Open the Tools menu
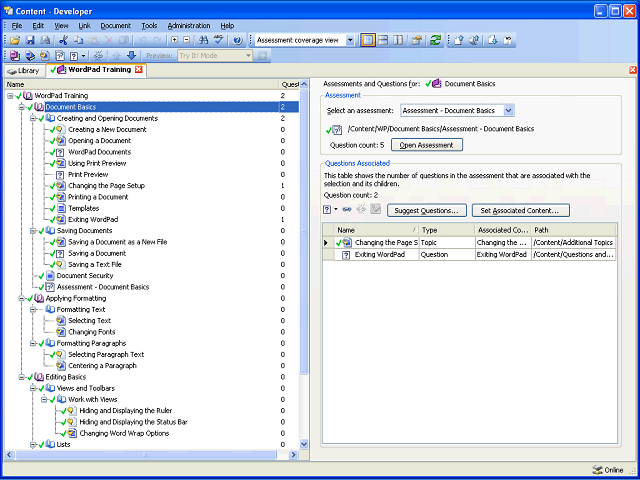640x480 pixels. (x=149, y=26)
